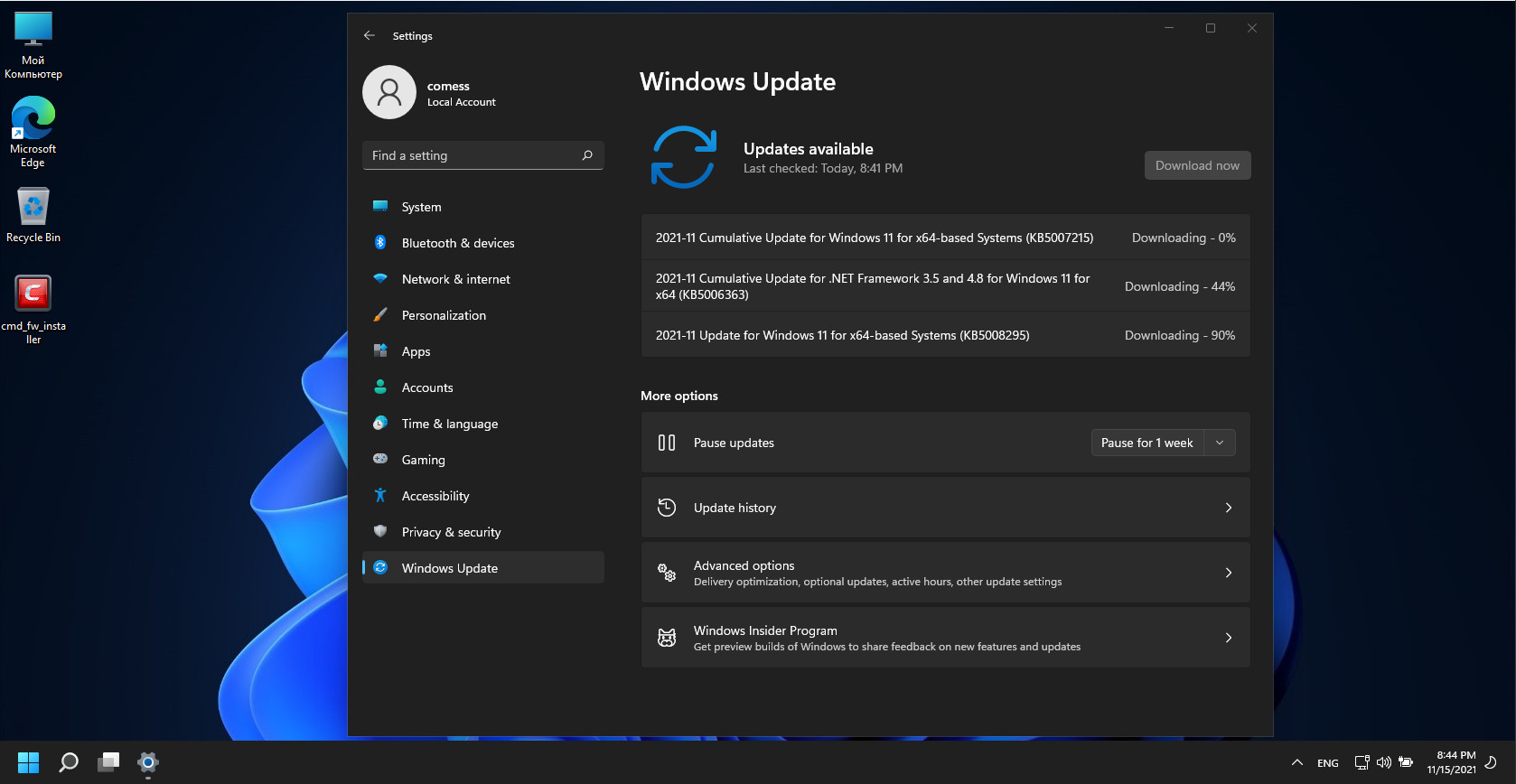
Task: Open Bluetooth & devices category
Action: click(x=483, y=242)
